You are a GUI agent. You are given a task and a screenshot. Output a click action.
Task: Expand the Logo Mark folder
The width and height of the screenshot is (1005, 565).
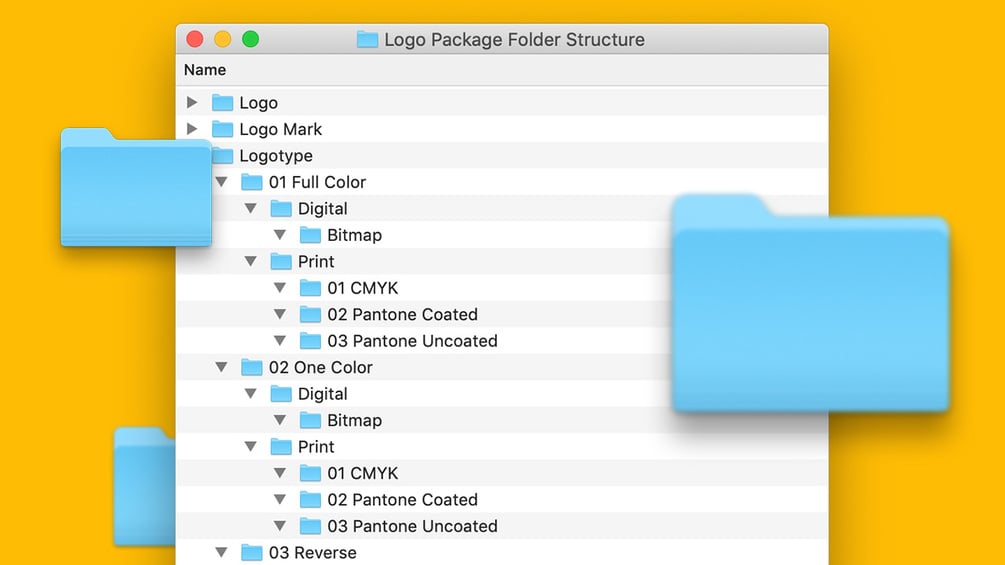192,129
